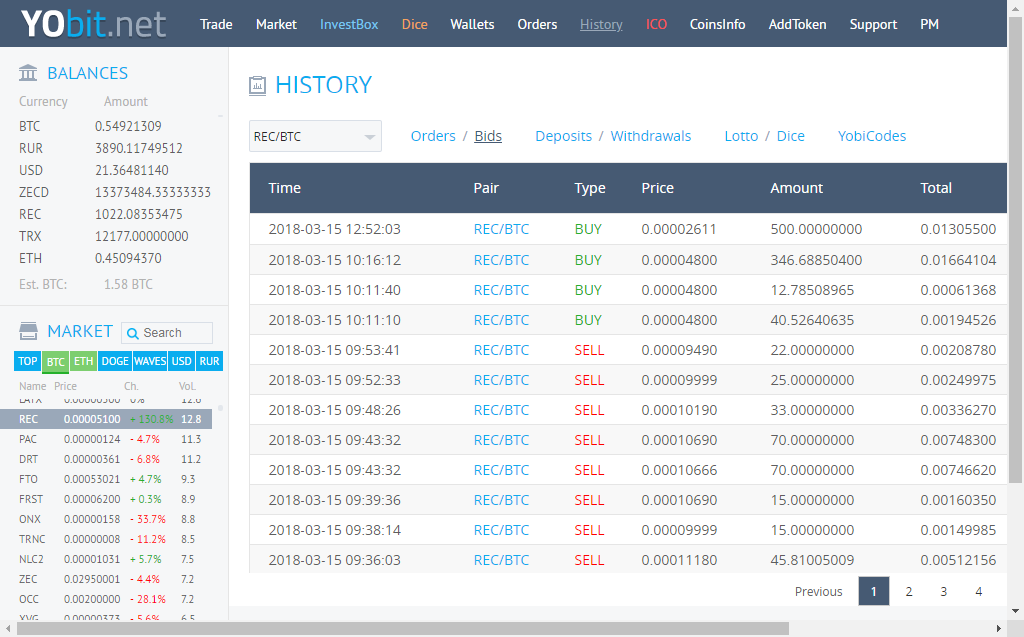The image size is (1024, 637).
Task: Select the TOP market tab
Action: tap(27, 361)
